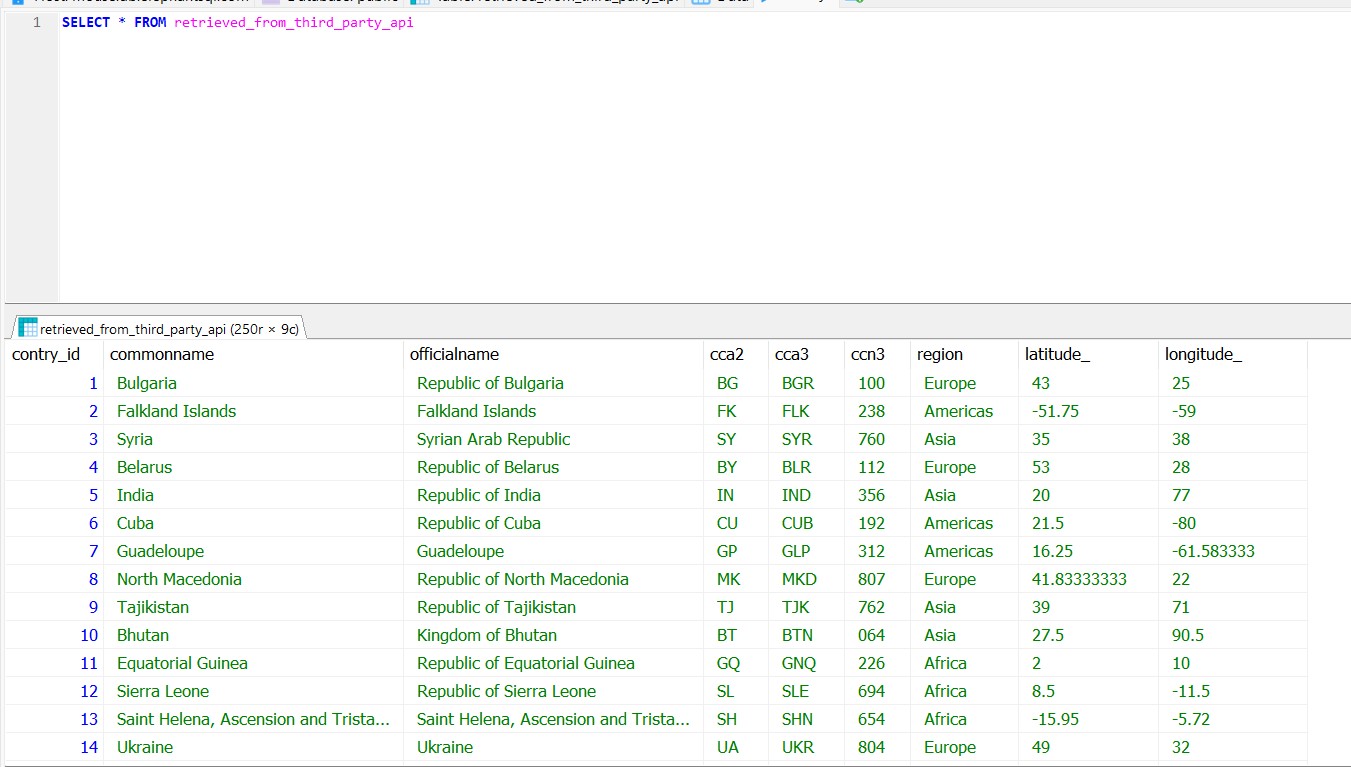
Task: Sort by the contry_id column header
Action: point(54,354)
